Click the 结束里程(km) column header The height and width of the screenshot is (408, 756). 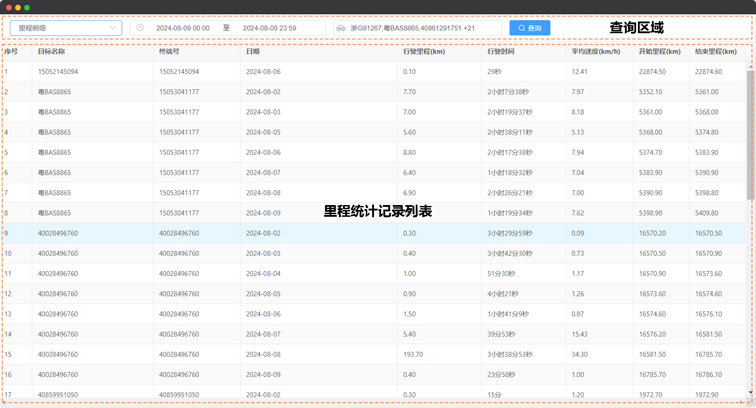715,51
